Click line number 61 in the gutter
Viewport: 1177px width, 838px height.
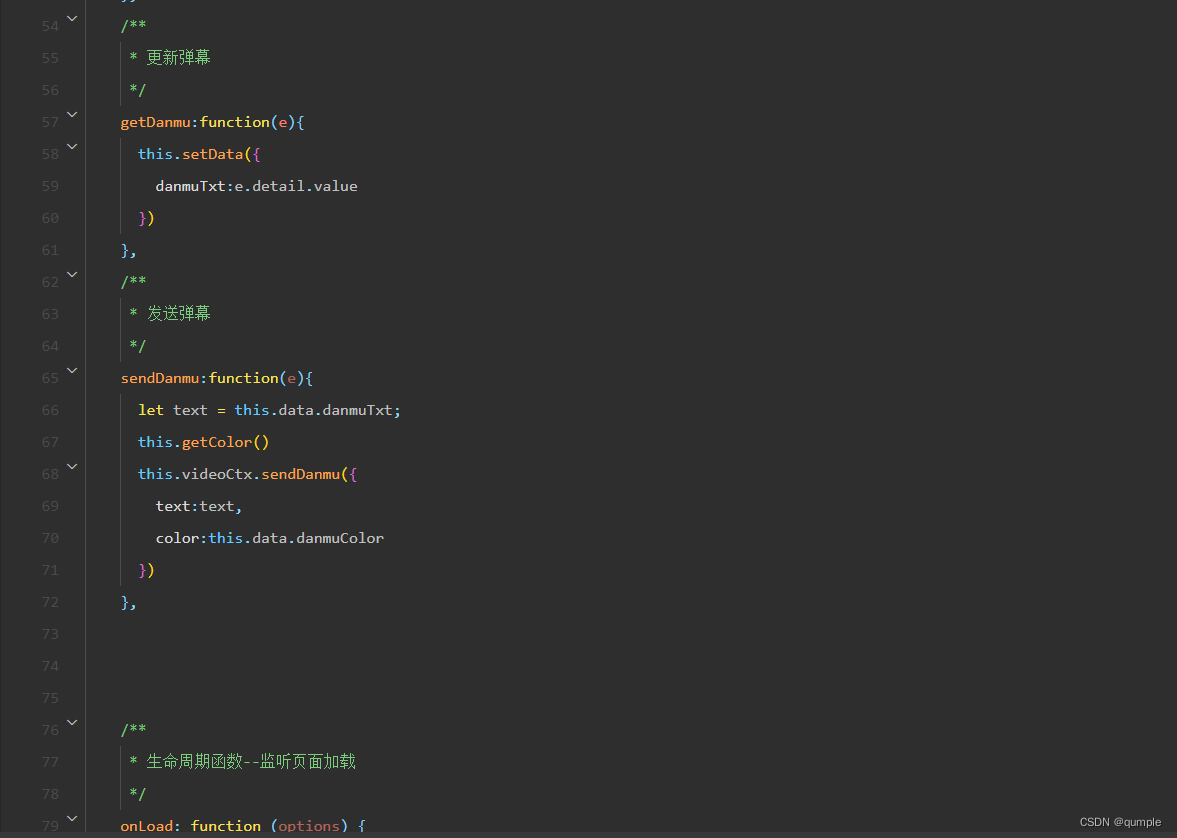point(50,250)
